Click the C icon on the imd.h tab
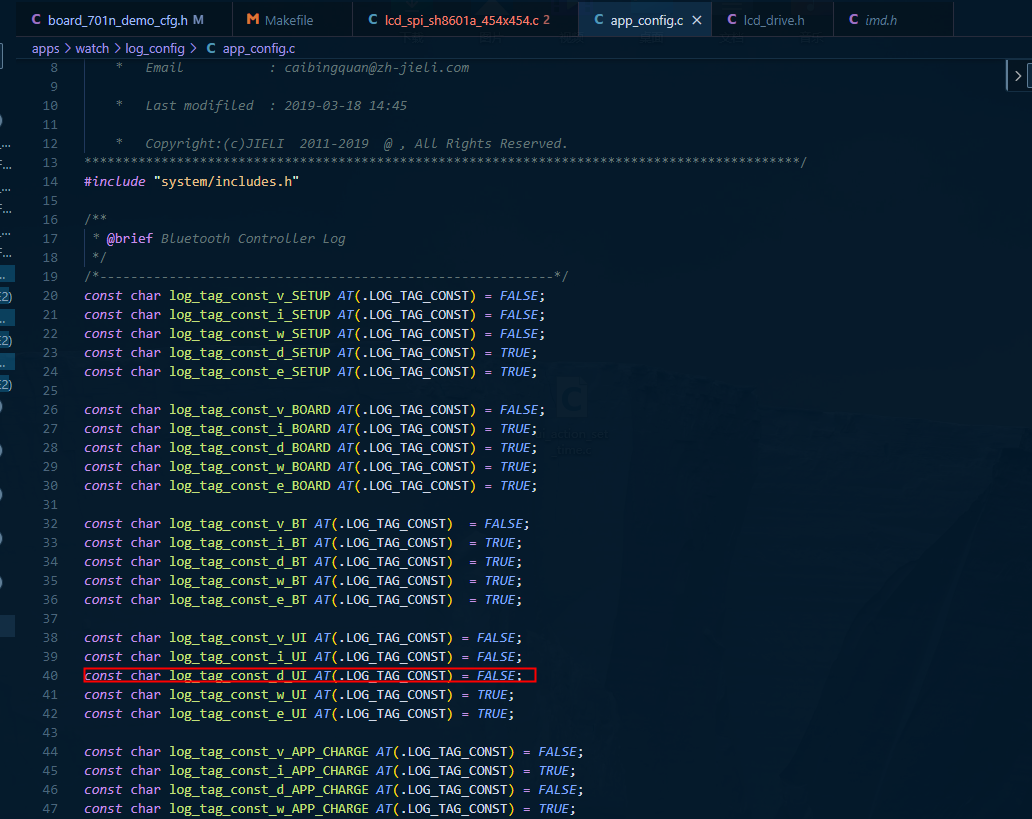The image size is (1032, 819). (x=853, y=20)
